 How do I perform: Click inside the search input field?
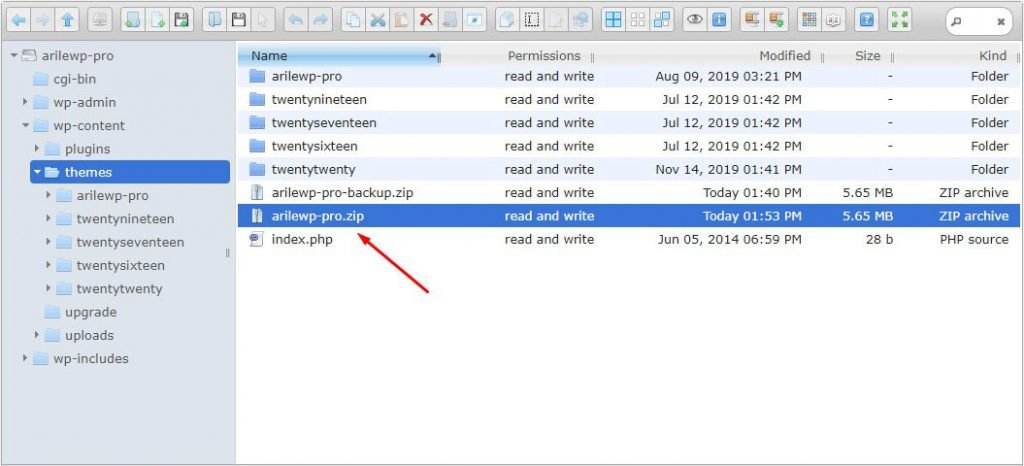click(x=978, y=22)
